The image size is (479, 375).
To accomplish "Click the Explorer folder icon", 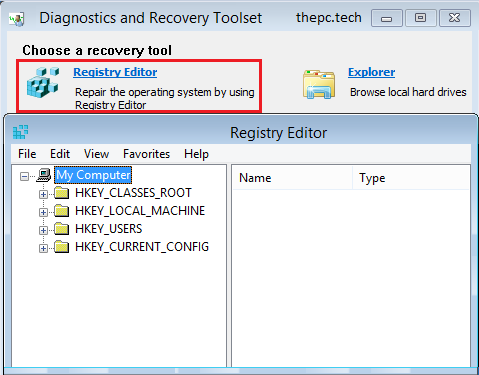I will click(319, 84).
